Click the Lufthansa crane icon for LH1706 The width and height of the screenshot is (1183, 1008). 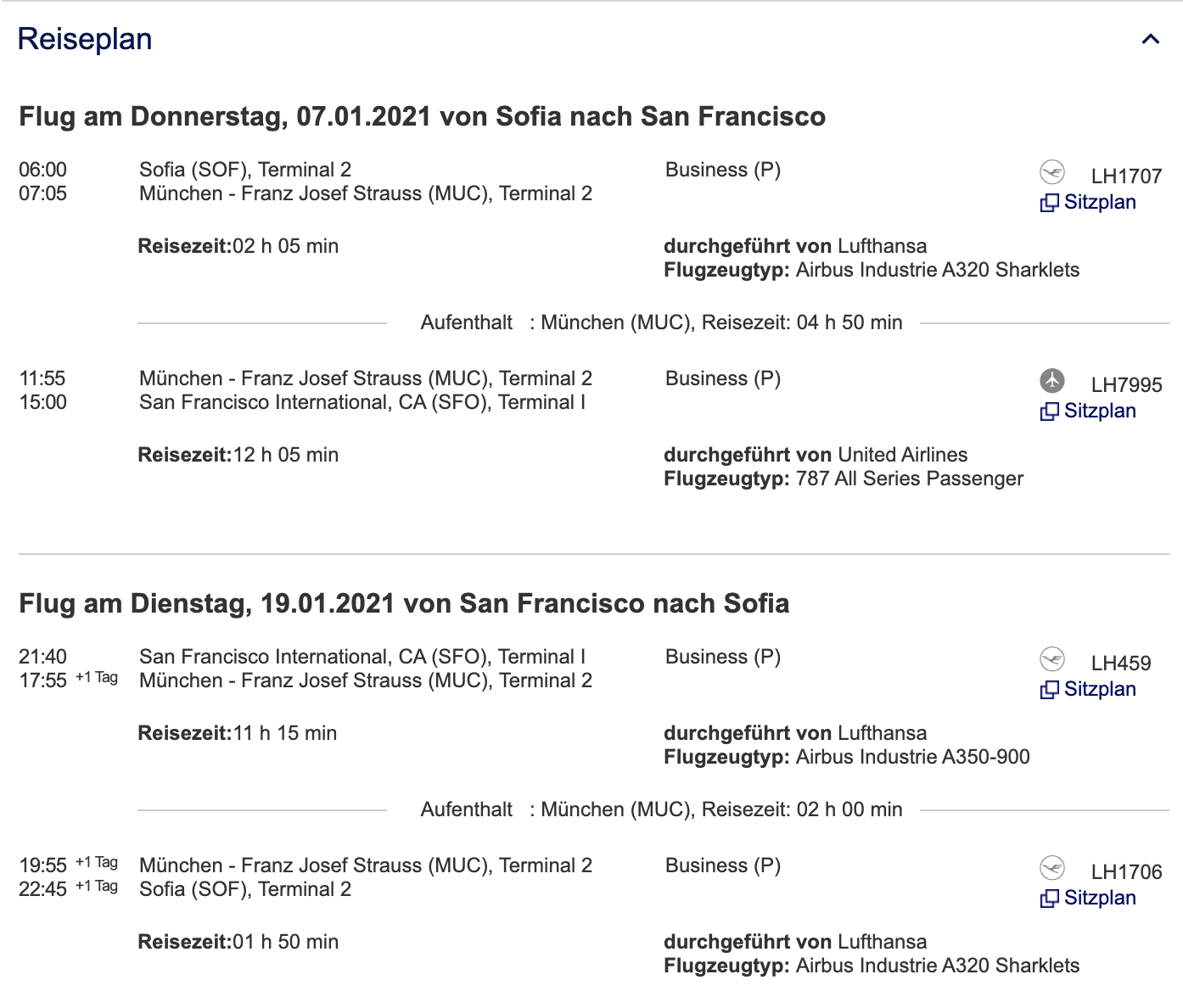(x=1052, y=867)
